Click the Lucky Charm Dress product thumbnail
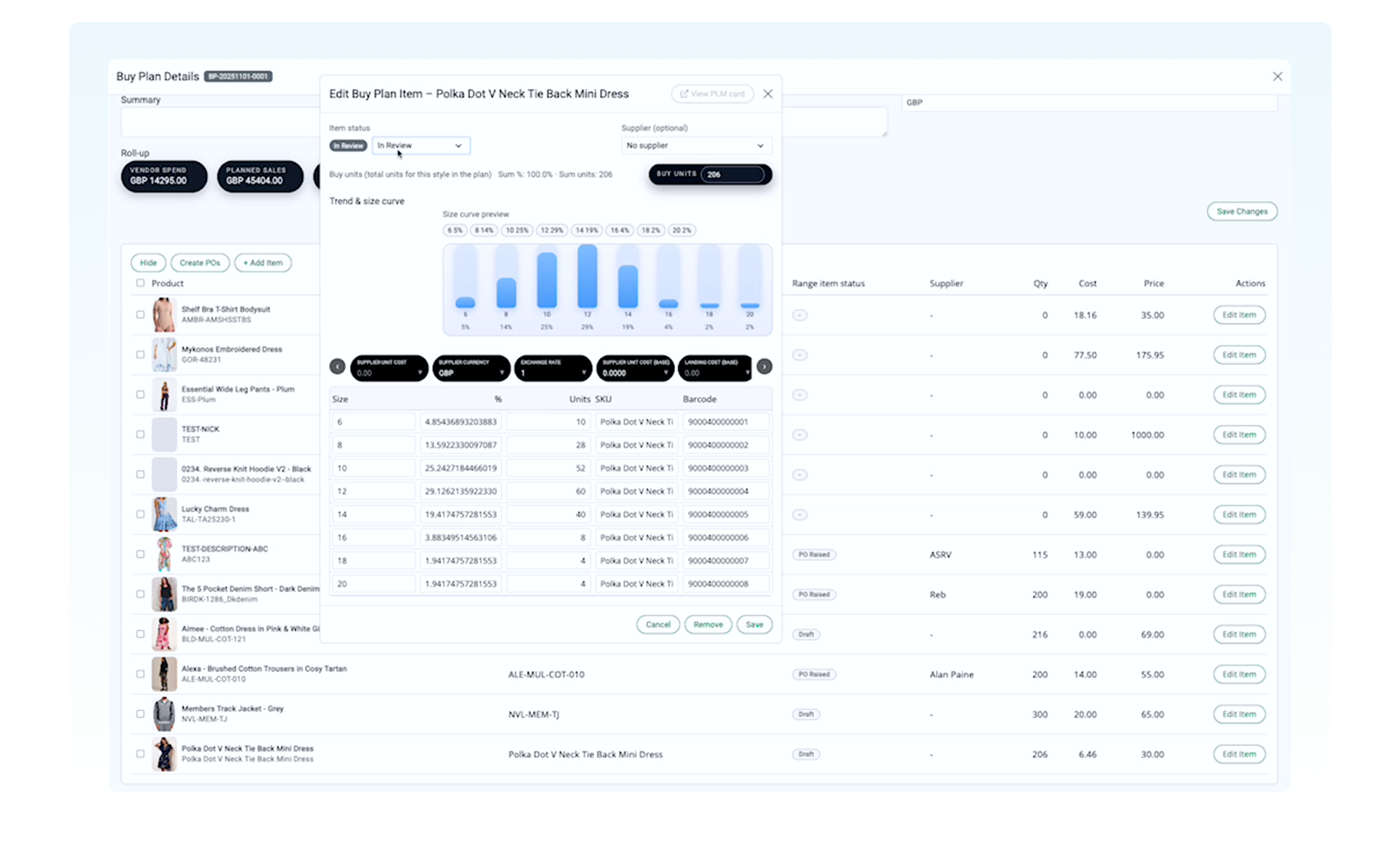The image size is (1400, 852). tap(164, 514)
